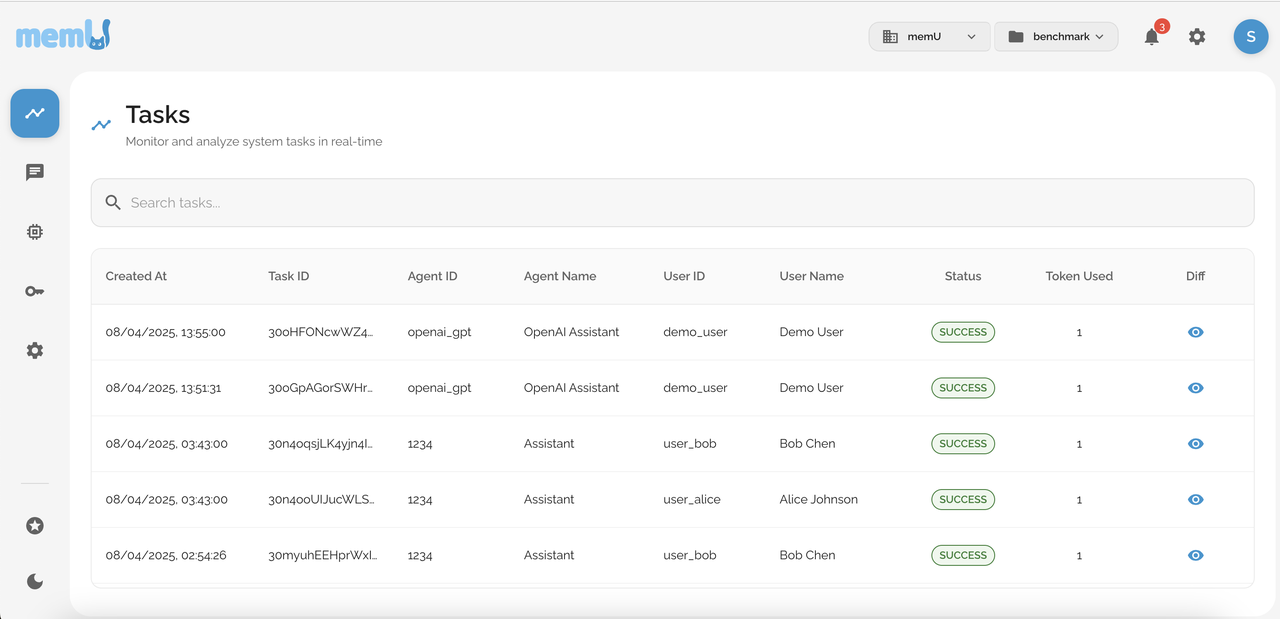The height and width of the screenshot is (619, 1280).
Task: Select the chip-shaped agents icon in sidebar
Action: [x=34, y=231]
